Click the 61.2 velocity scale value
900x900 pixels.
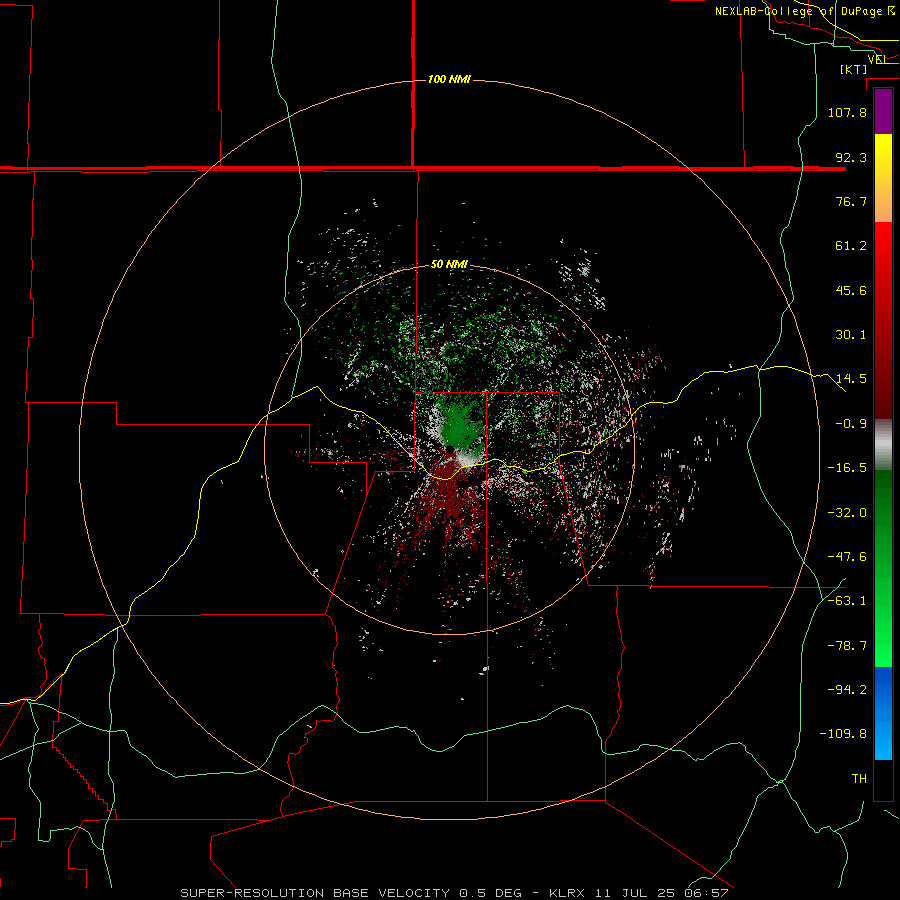[x=851, y=246]
